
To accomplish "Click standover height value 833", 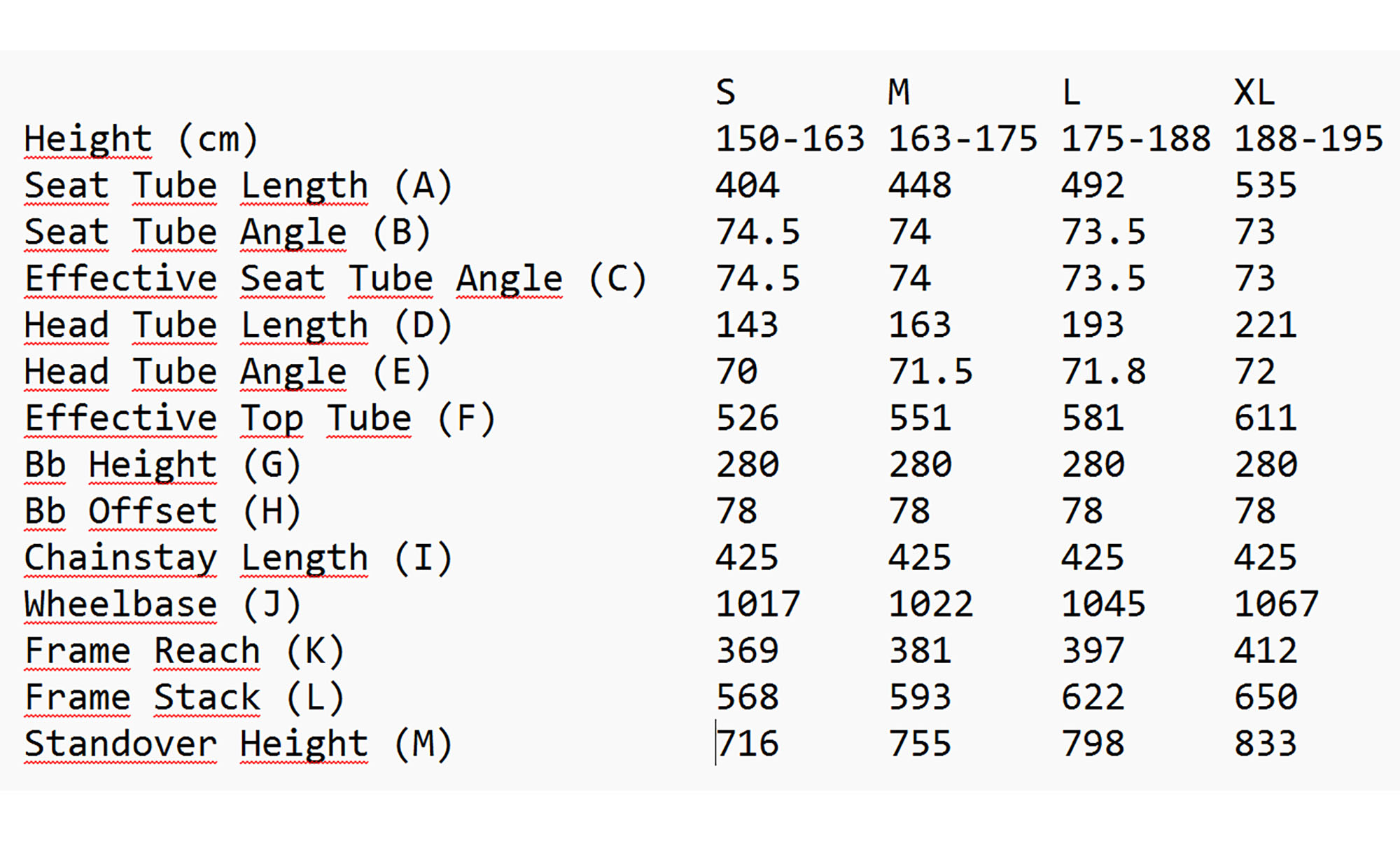I will (x=1266, y=744).
